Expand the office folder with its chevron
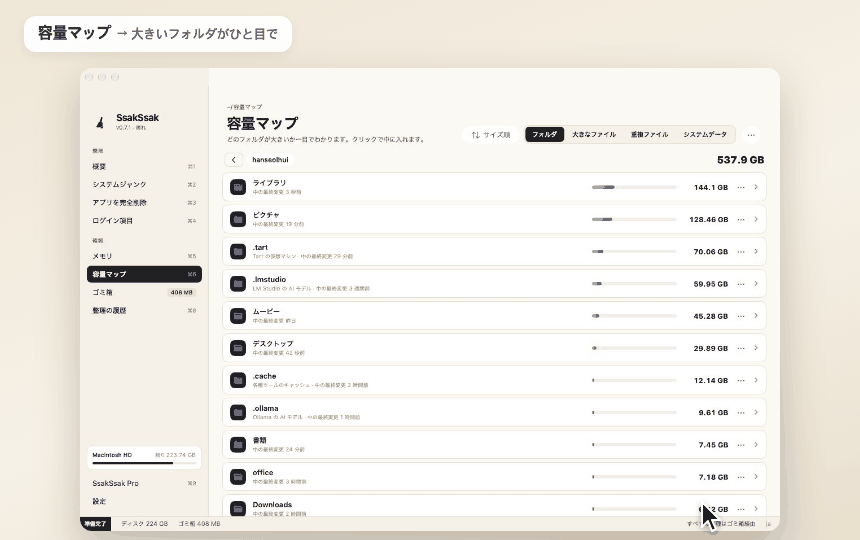 tap(756, 477)
